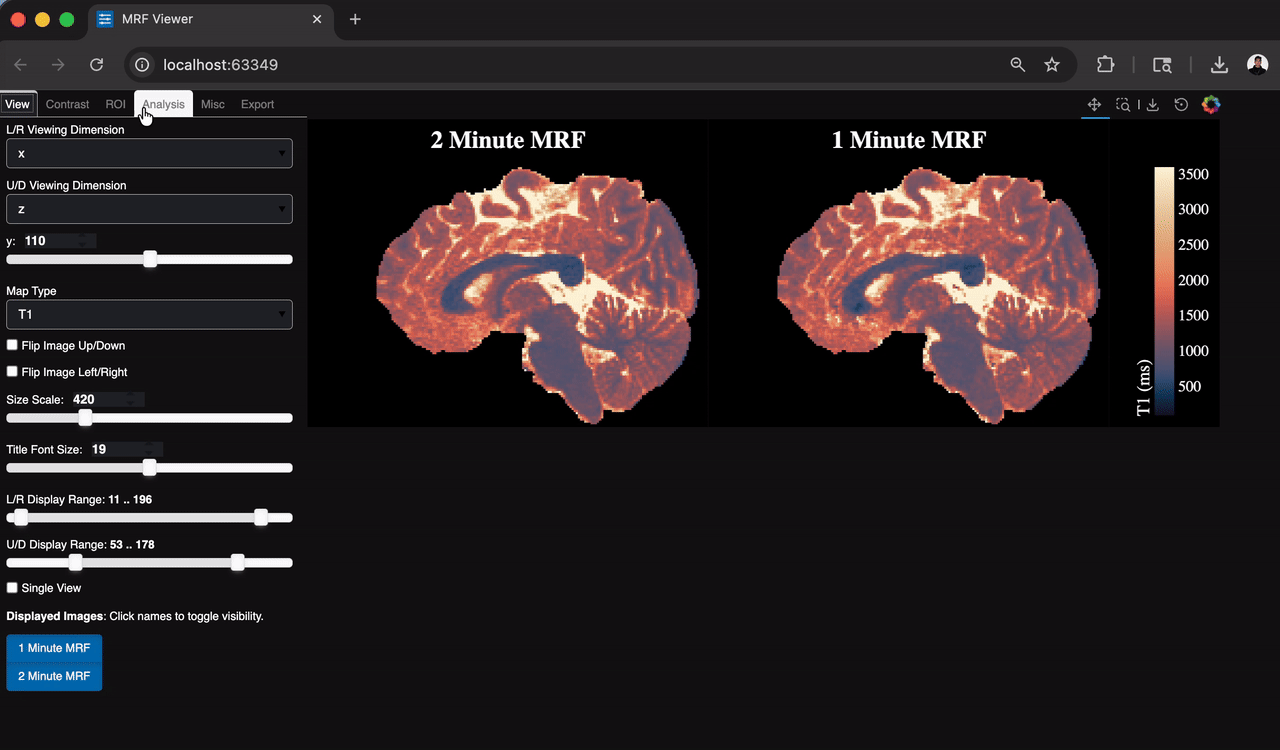
Task: Open the Map Type dropdown
Action: click(x=148, y=314)
